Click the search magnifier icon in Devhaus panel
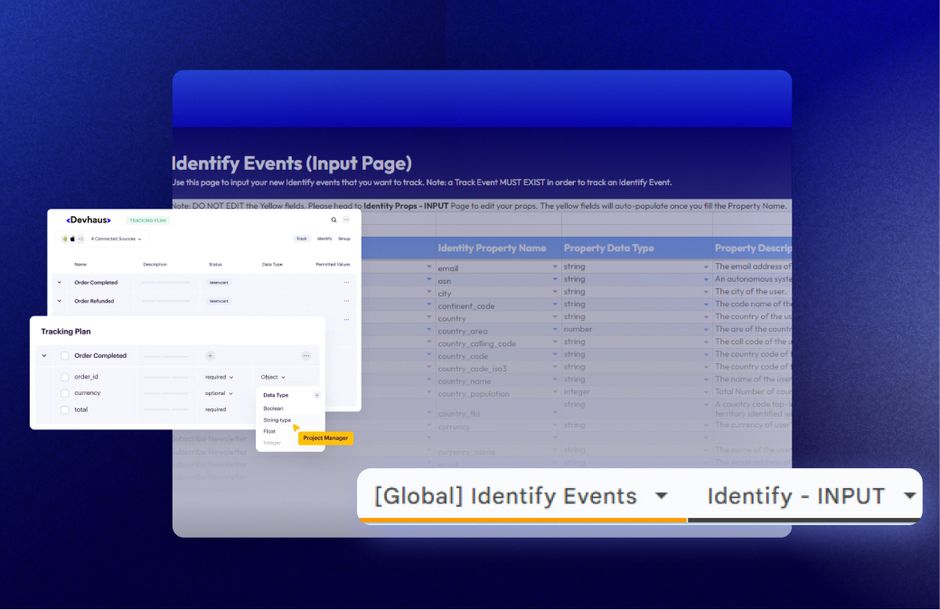The height and width of the screenshot is (610, 940). point(334,220)
